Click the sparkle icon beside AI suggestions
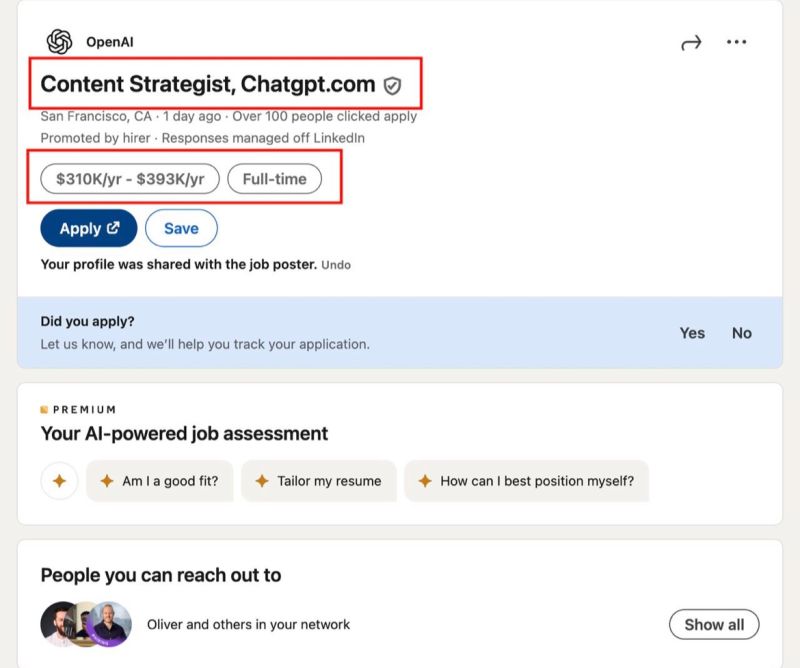This screenshot has width=800, height=668. pos(59,481)
